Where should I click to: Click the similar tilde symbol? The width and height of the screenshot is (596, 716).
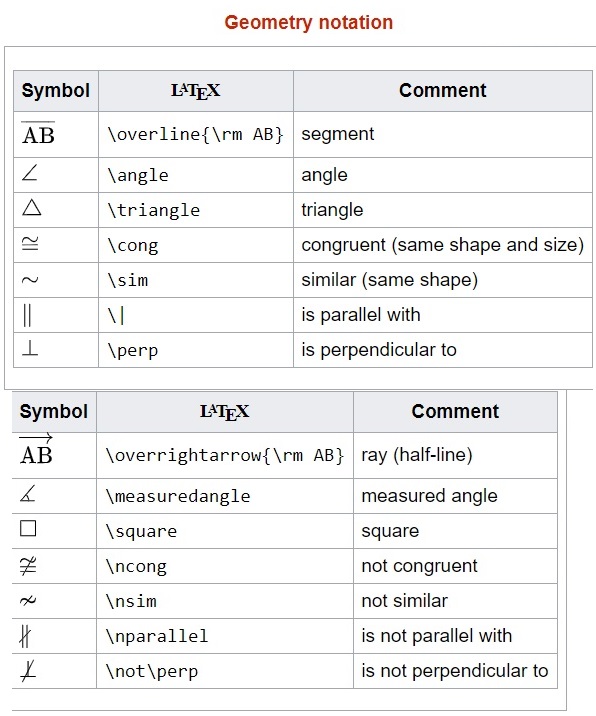(x=30, y=279)
